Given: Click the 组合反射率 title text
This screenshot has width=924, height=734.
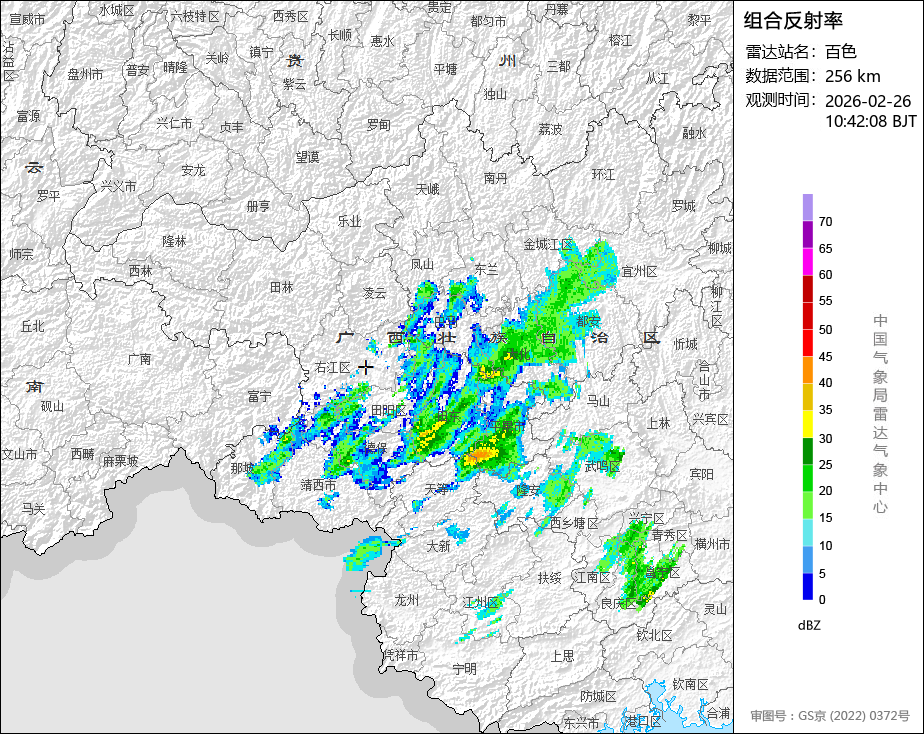Looking at the screenshot, I should [793, 21].
